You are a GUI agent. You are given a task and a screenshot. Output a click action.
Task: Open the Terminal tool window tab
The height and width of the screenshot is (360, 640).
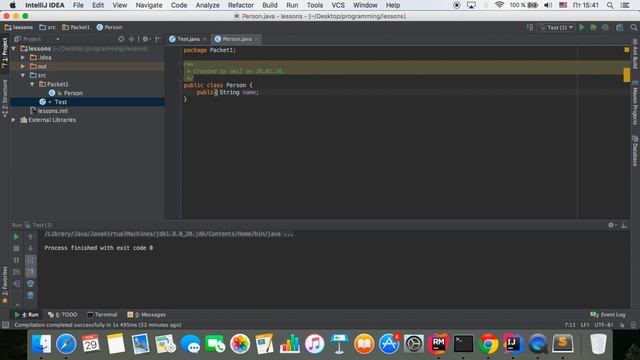tap(102, 315)
